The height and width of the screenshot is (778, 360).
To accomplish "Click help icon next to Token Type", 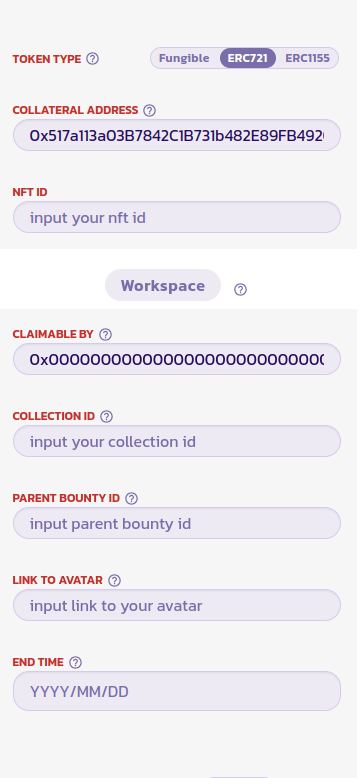I will click(92, 59).
